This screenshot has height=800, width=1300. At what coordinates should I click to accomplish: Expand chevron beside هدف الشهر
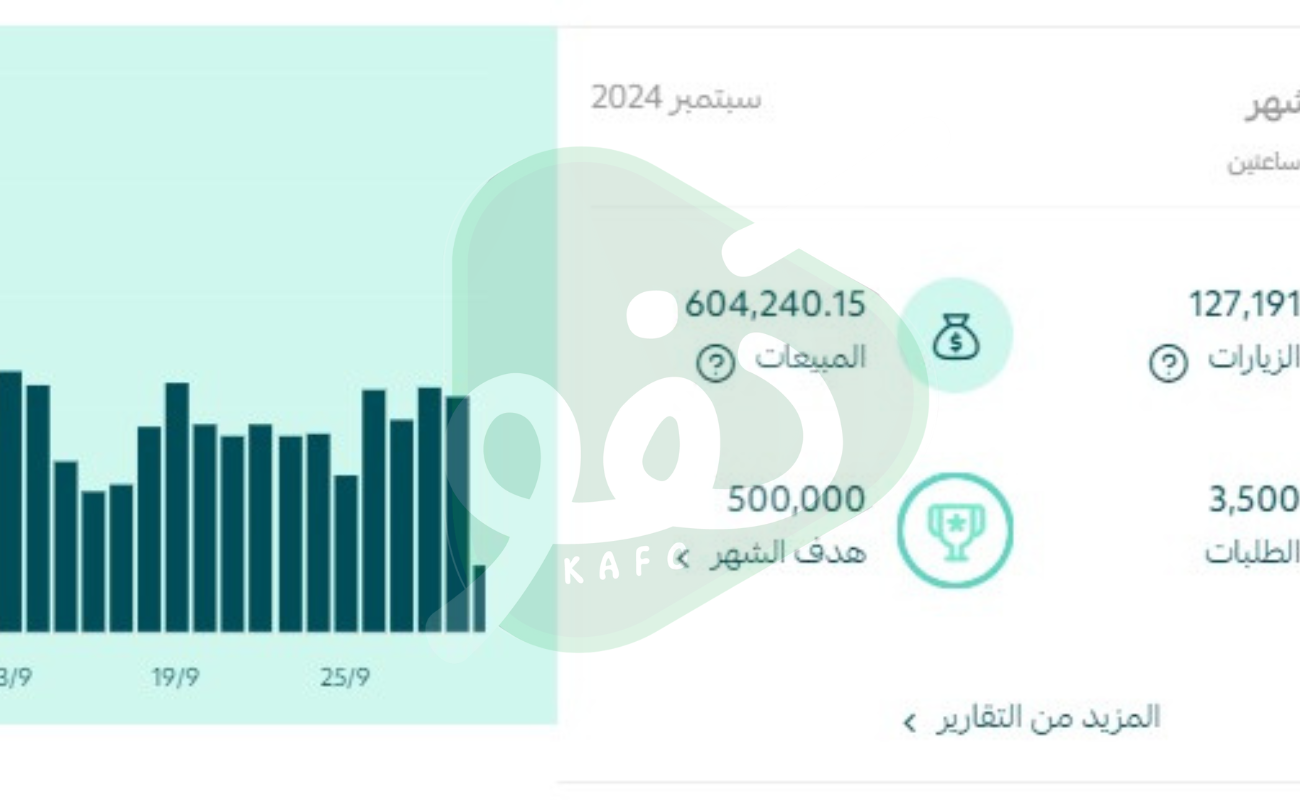[683, 558]
